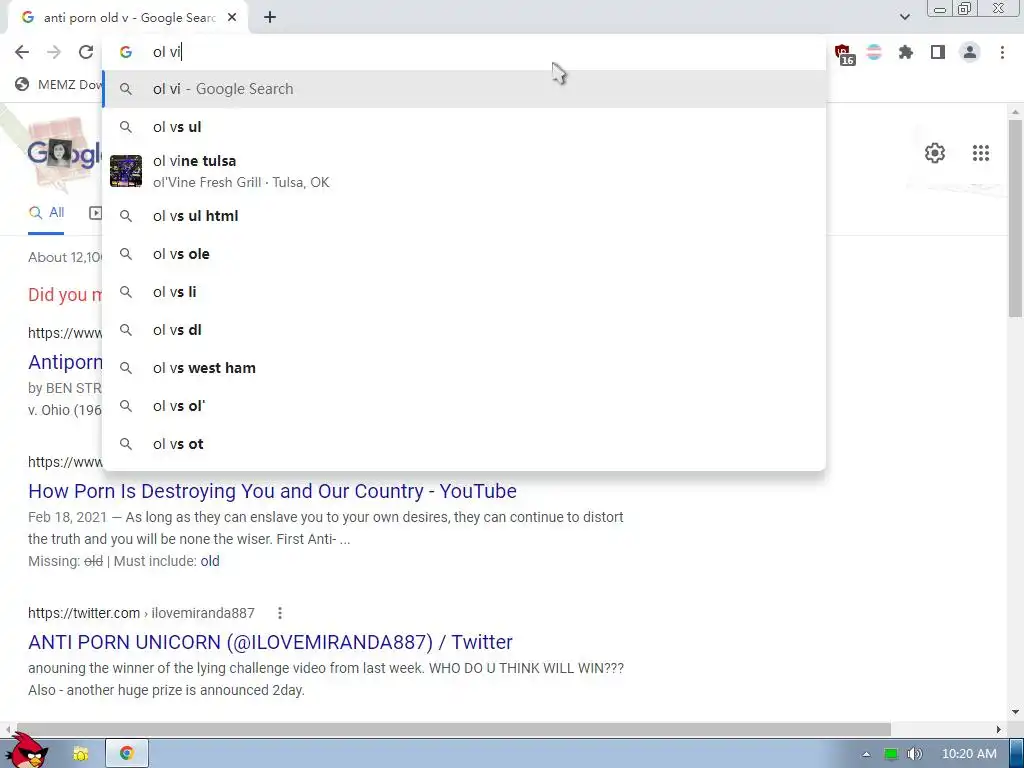1024x768 pixels.
Task: Open the uBlock extension icon showing 16
Action: [x=844, y=54]
